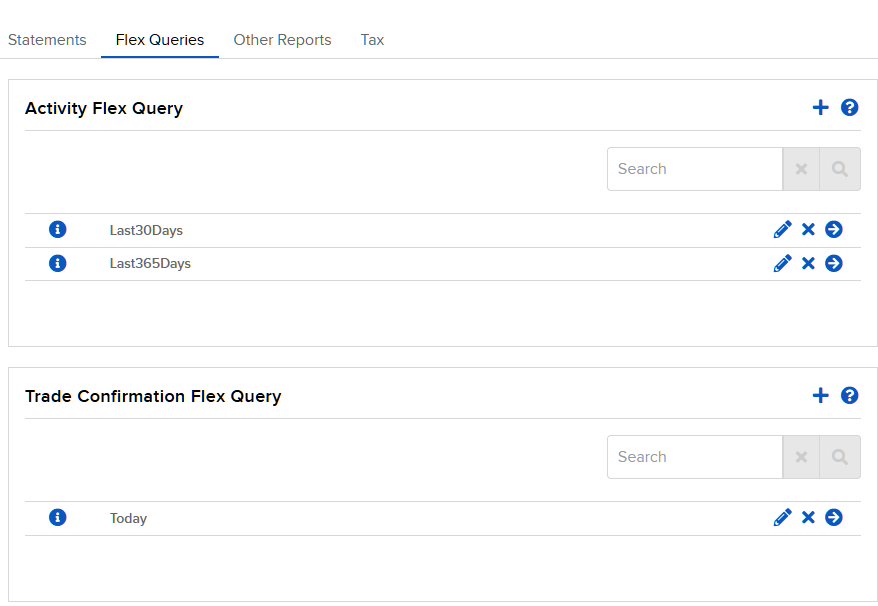
Task: Go to the Tax tab
Action: point(372,40)
